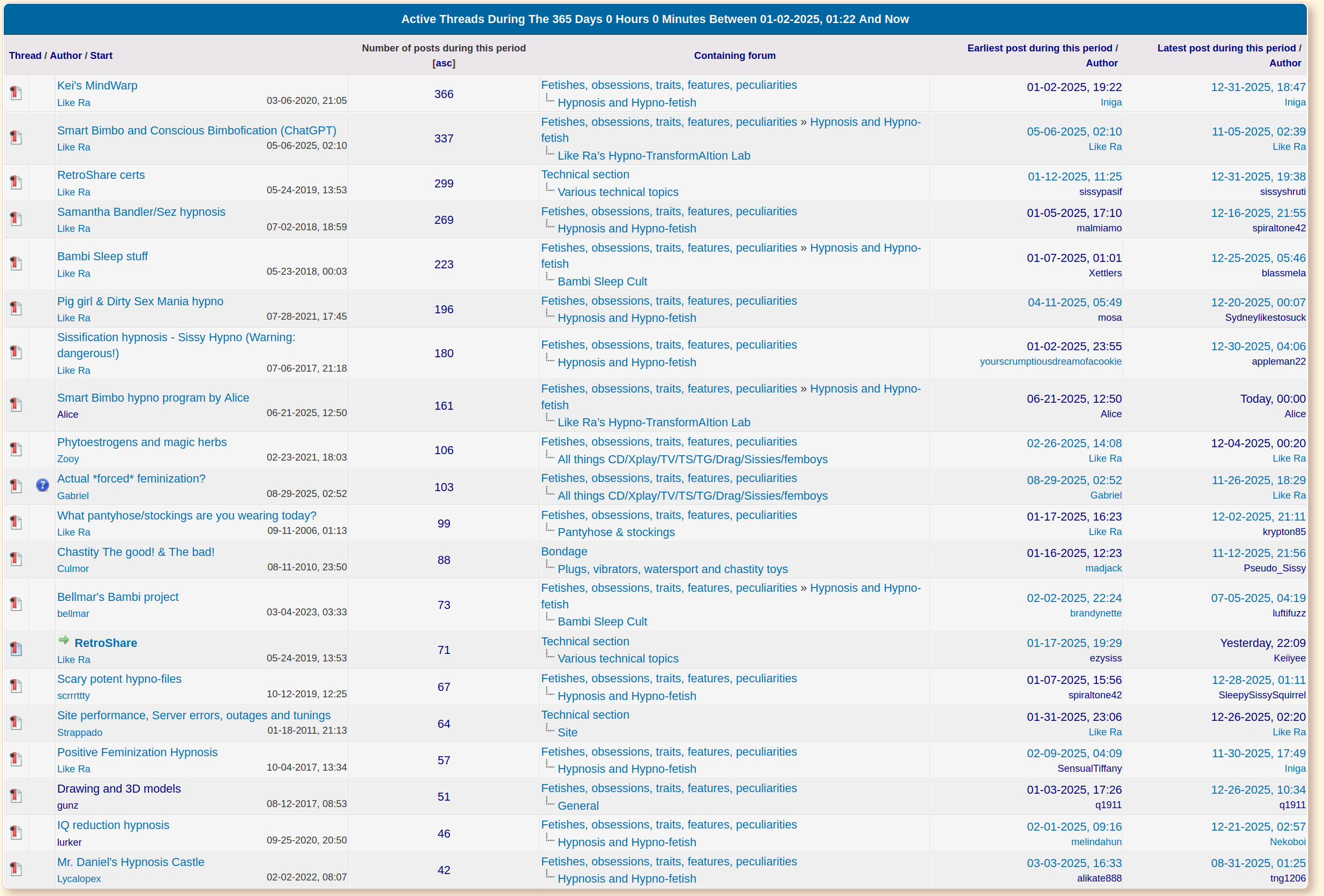Click the question mark icon on Actual *forced* feminization?
1324x896 pixels.
click(x=42, y=486)
